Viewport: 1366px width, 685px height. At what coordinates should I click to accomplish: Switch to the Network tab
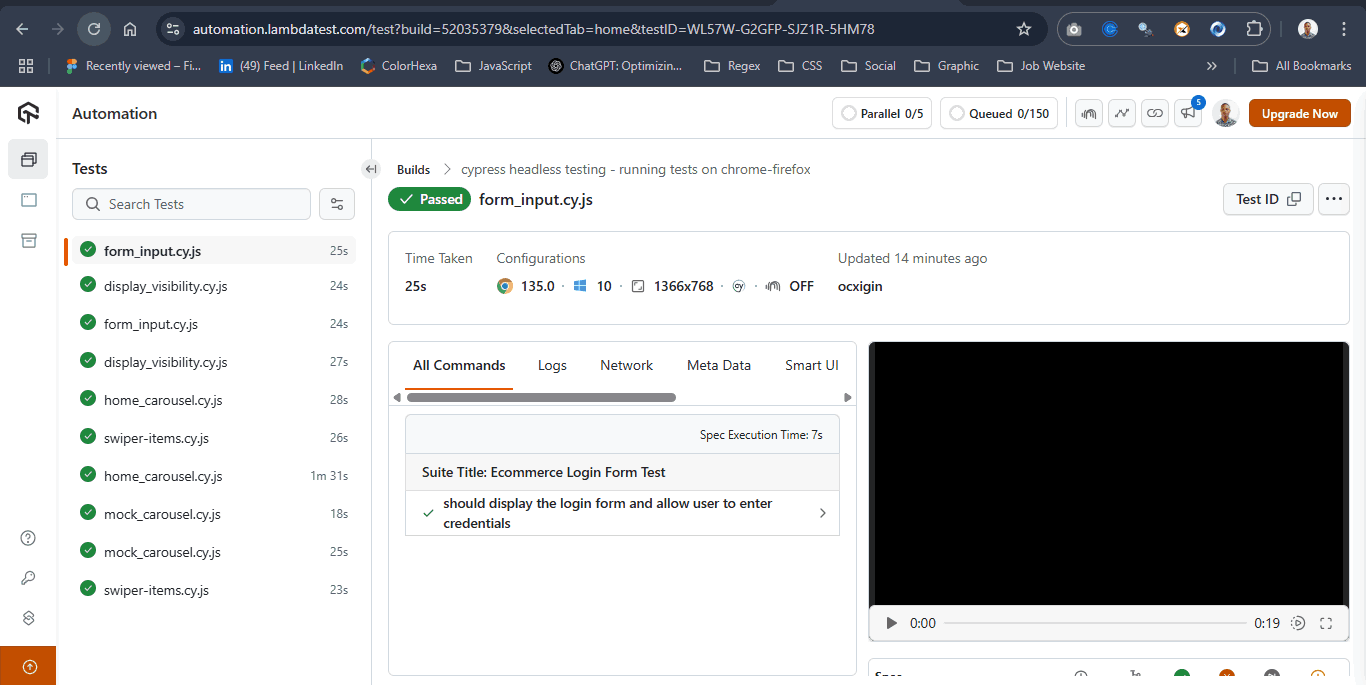click(x=626, y=365)
